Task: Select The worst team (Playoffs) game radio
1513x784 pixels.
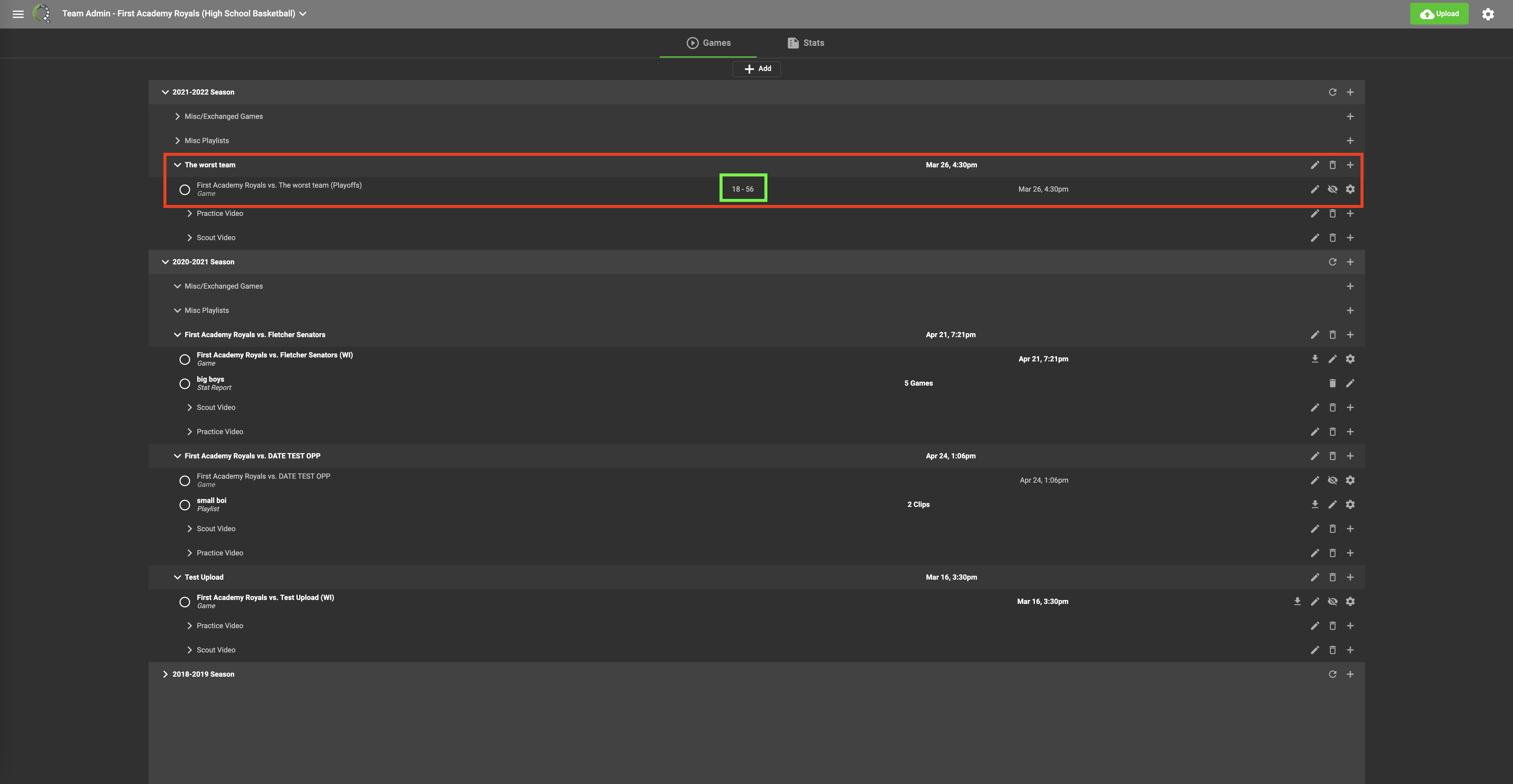Action: pyautogui.click(x=184, y=190)
